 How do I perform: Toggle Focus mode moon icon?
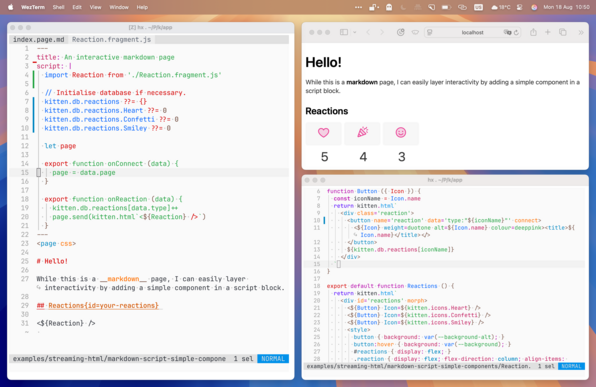403,7
